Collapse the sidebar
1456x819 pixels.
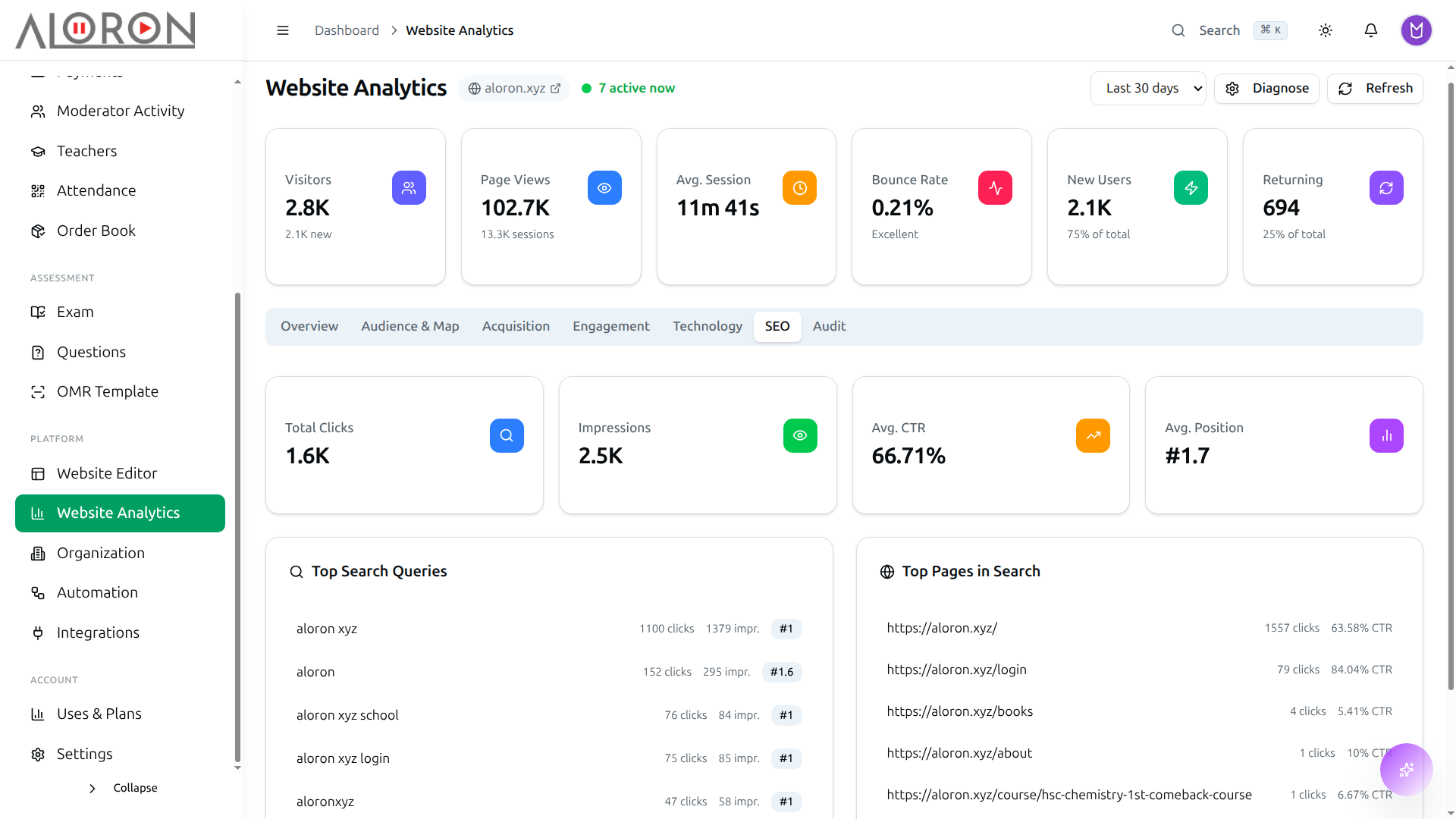click(123, 788)
